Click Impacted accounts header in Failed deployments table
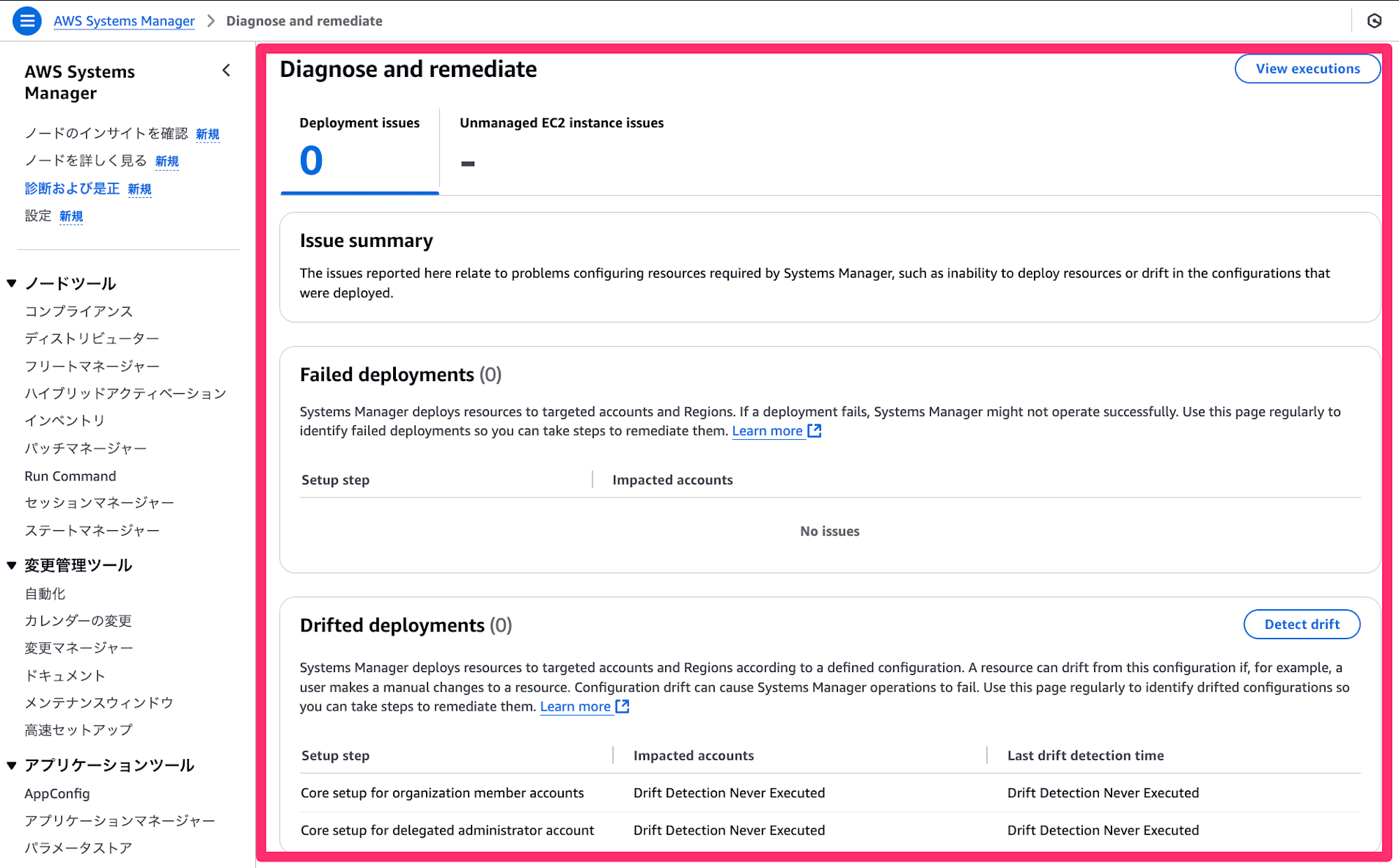1399x868 pixels. (x=672, y=480)
